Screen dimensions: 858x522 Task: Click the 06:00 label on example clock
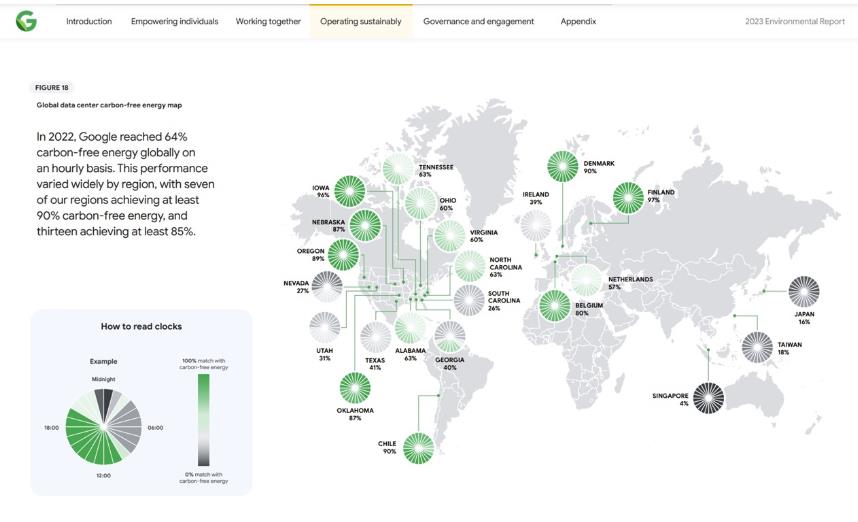point(155,427)
